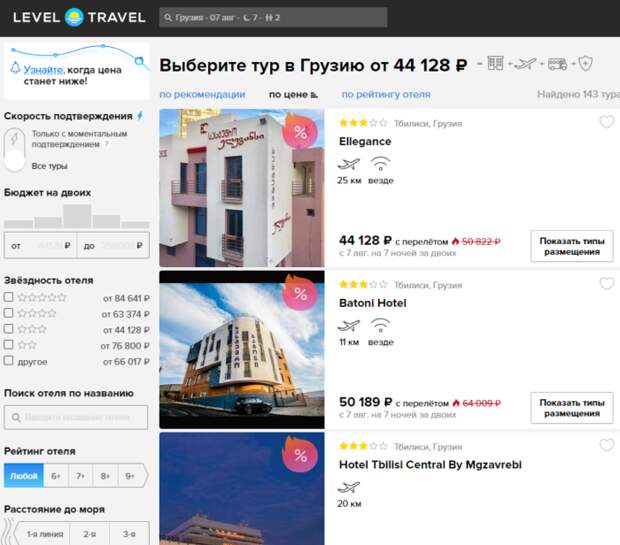620x545 pixels.
Task: Select 7+ hotel rating
Action: [80, 476]
